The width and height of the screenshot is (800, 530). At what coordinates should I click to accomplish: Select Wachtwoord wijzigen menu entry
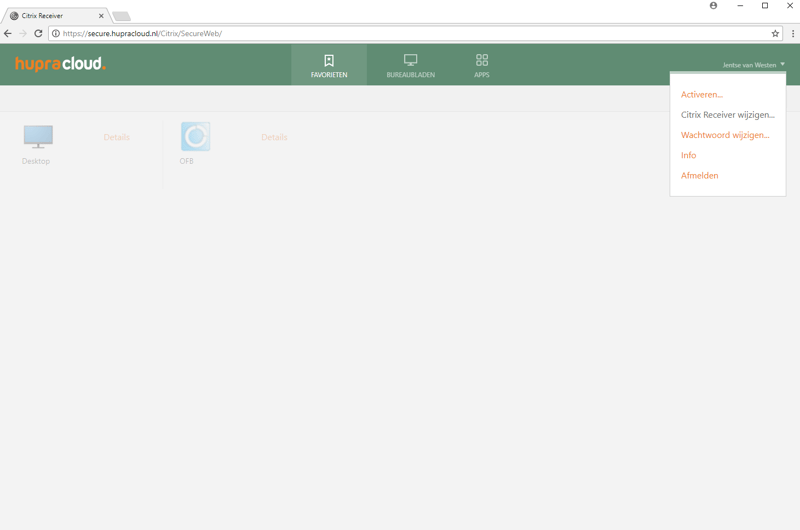[x=725, y=135]
